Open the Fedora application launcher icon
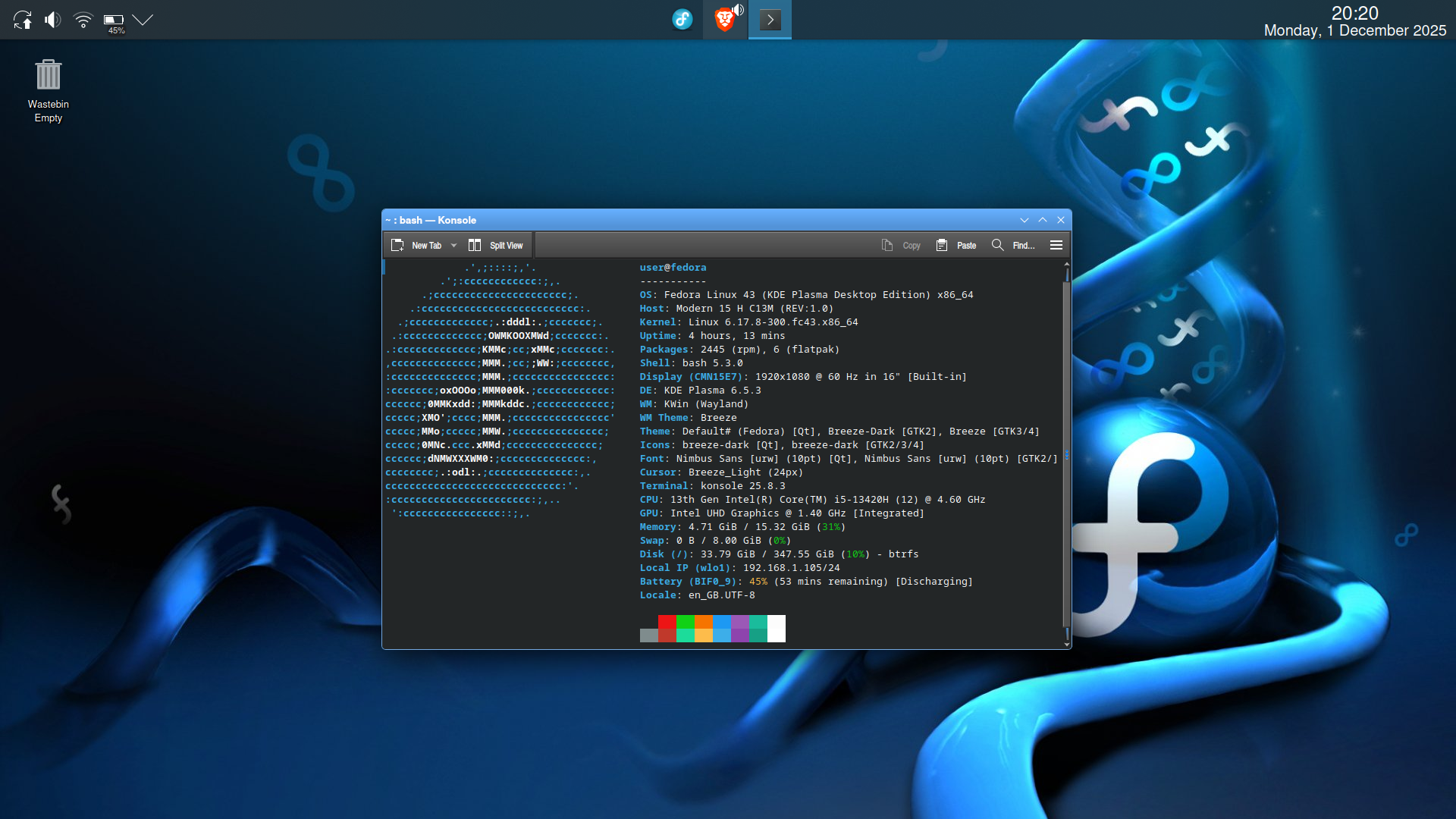This screenshot has width=1456, height=819. [682, 20]
